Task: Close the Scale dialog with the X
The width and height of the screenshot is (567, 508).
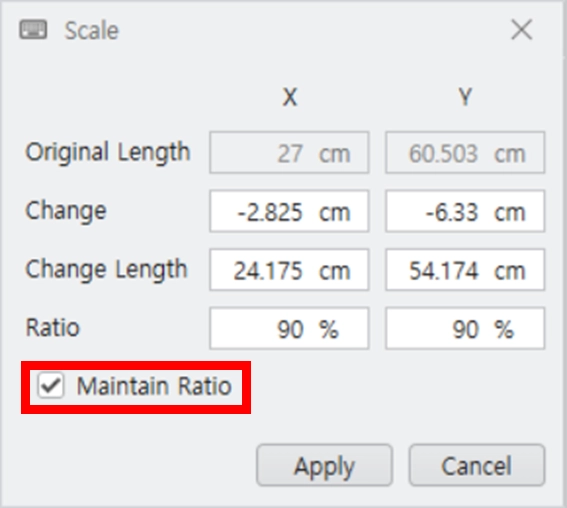Action: coord(521,30)
